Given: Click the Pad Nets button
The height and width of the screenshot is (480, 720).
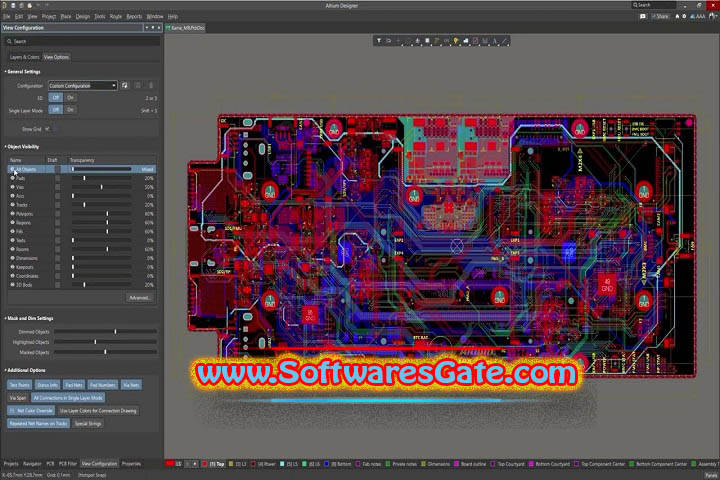Looking at the screenshot, I should (73, 385).
